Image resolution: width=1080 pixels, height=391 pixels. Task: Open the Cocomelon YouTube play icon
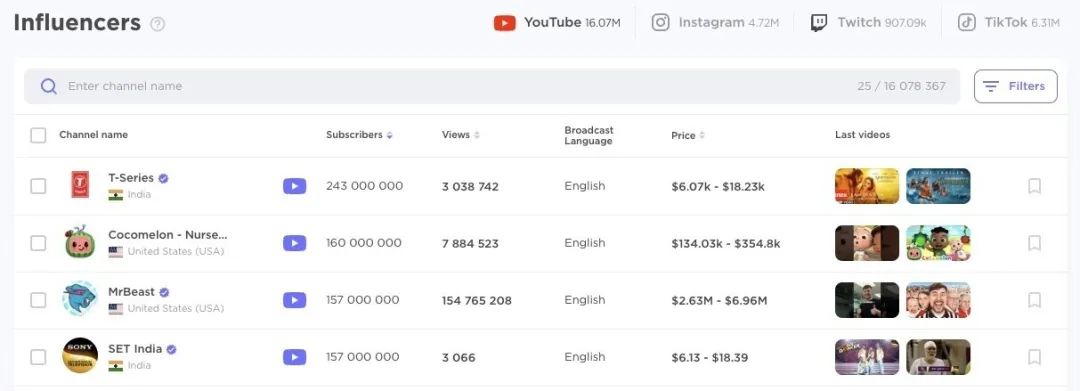coord(294,243)
